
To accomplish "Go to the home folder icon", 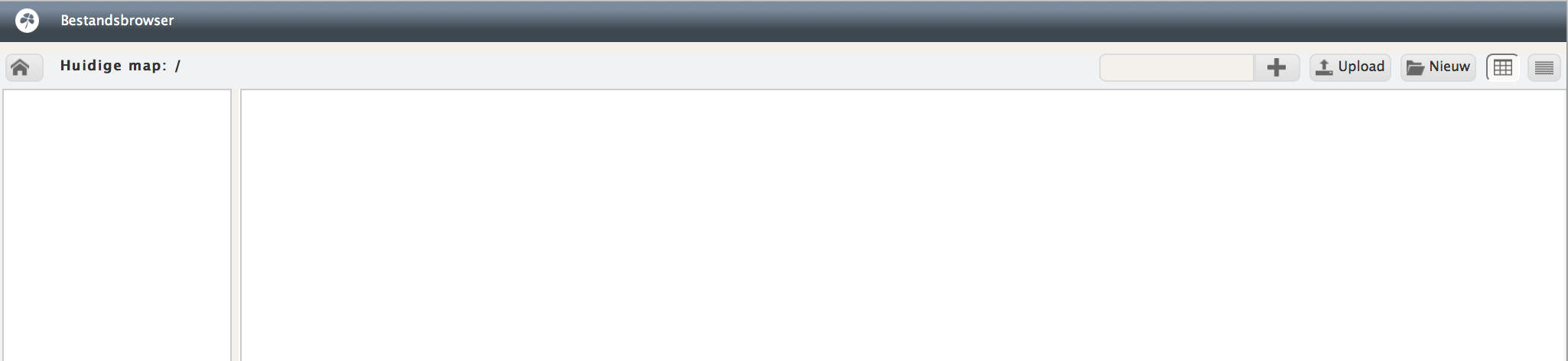I will (21, 67).
